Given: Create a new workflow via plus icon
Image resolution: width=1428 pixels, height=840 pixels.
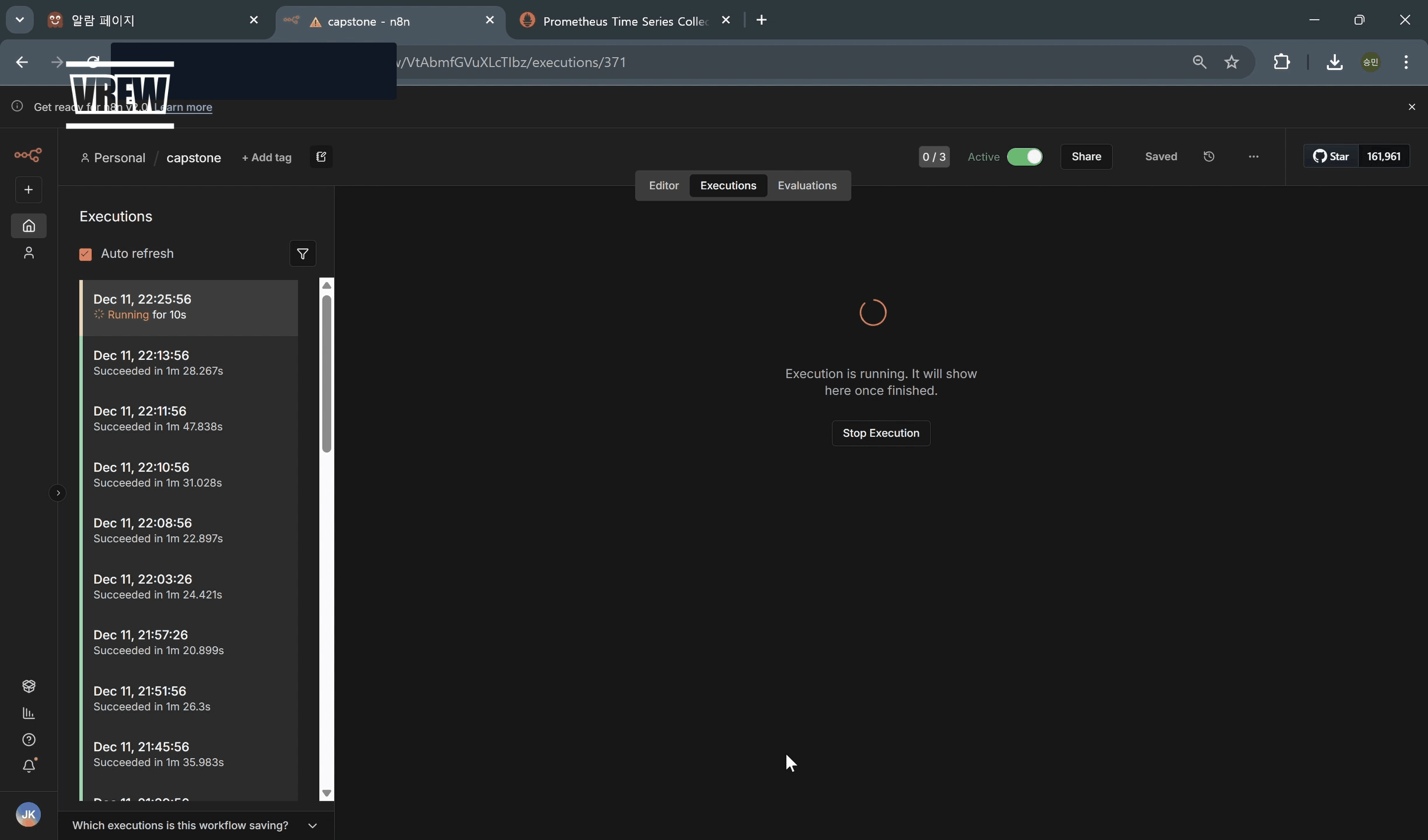Looking at the screenshot, I should pyautogui.click(x=28, y=189).
